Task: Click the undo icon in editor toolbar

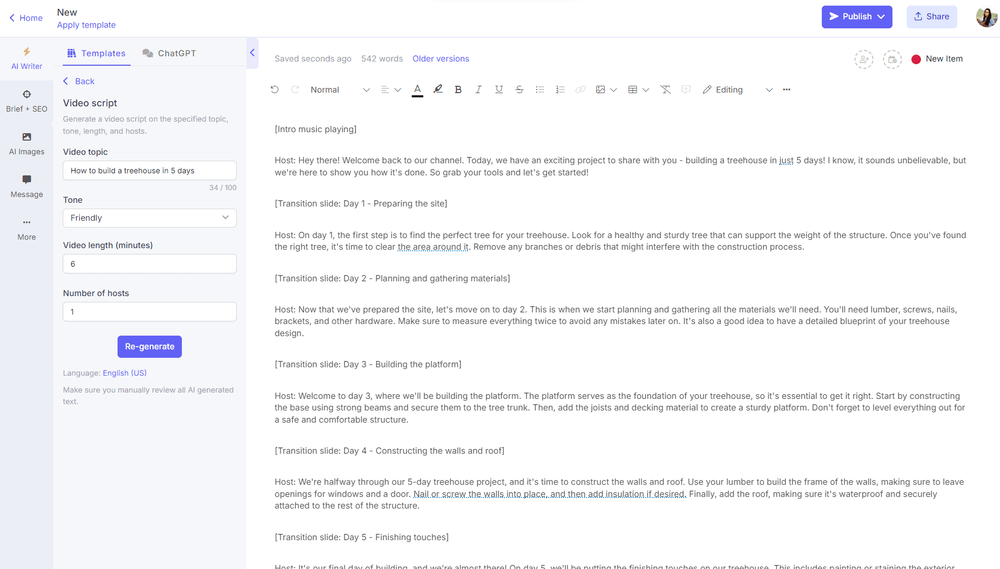Action: coord(275,90)
